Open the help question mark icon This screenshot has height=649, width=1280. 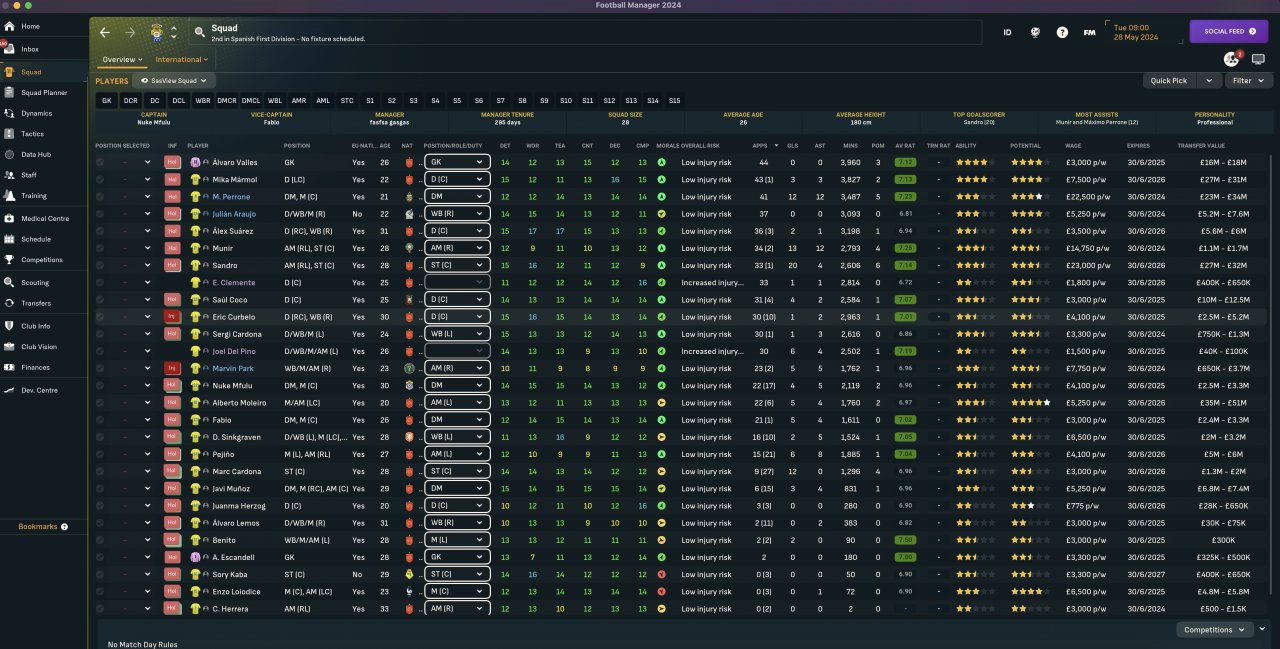coord(1062,32)
